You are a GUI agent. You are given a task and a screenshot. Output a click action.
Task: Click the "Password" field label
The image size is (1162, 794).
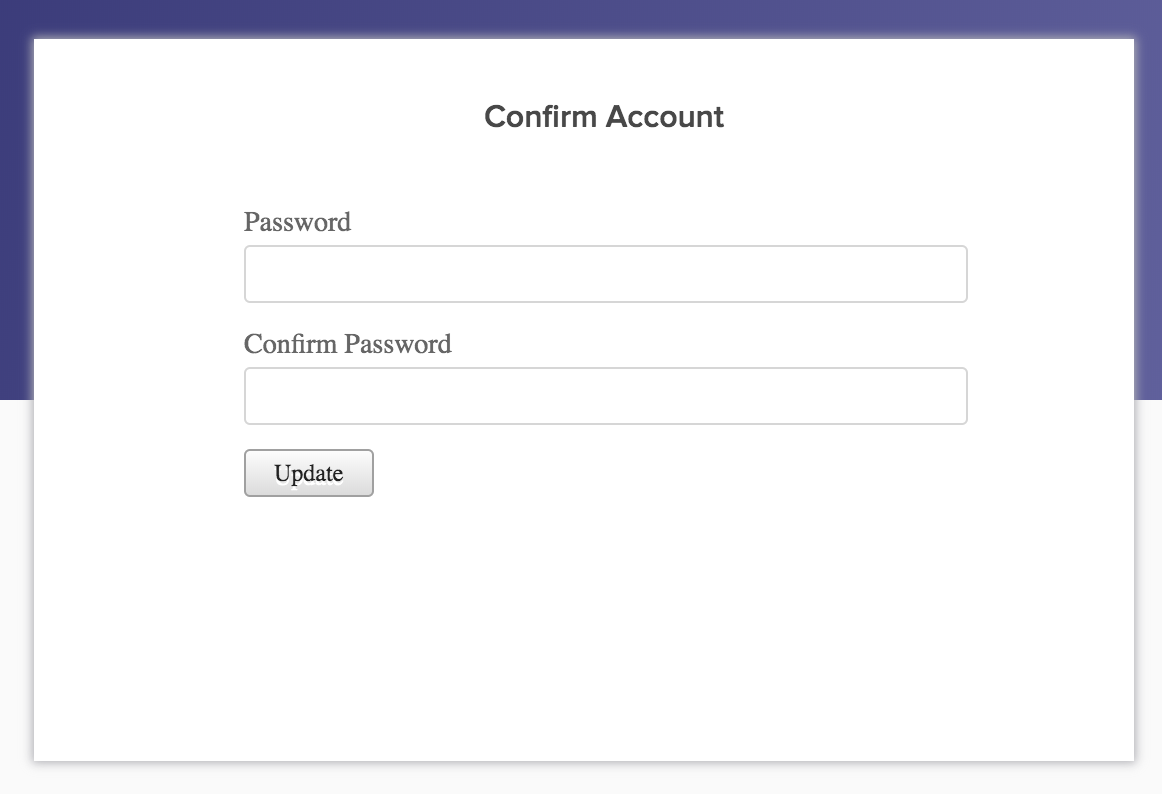tap(297, 222)
